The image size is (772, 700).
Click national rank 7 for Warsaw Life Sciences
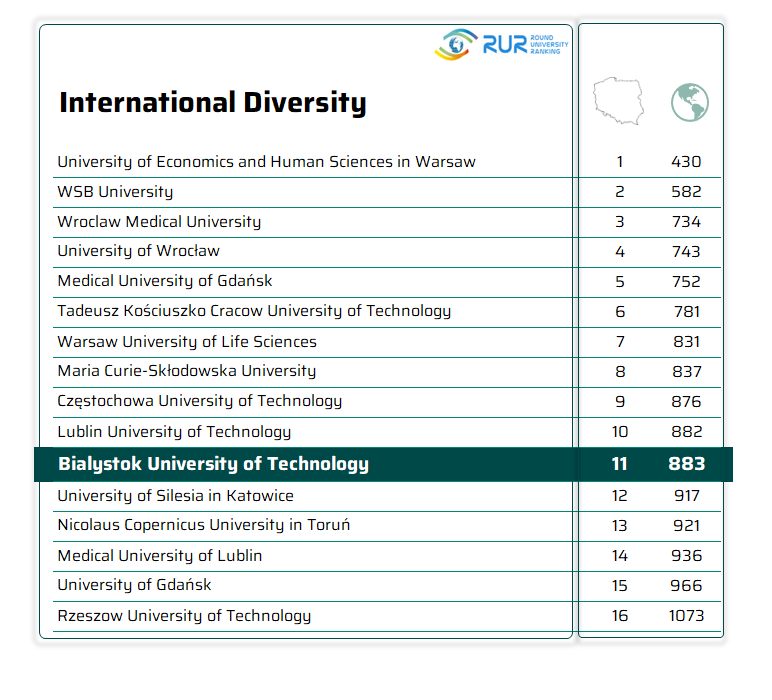click(x=620, y=342)
